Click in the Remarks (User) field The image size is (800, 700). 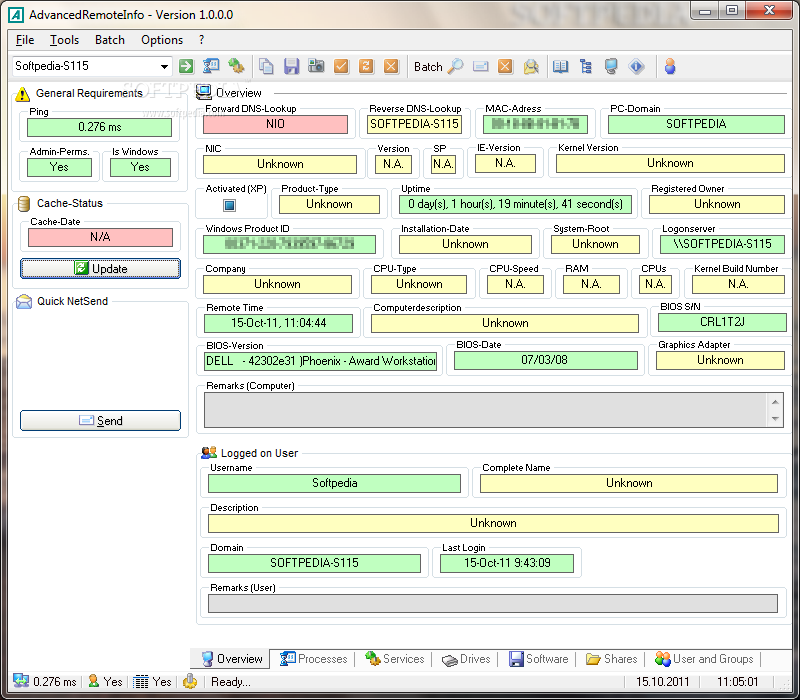pos(493,603)
